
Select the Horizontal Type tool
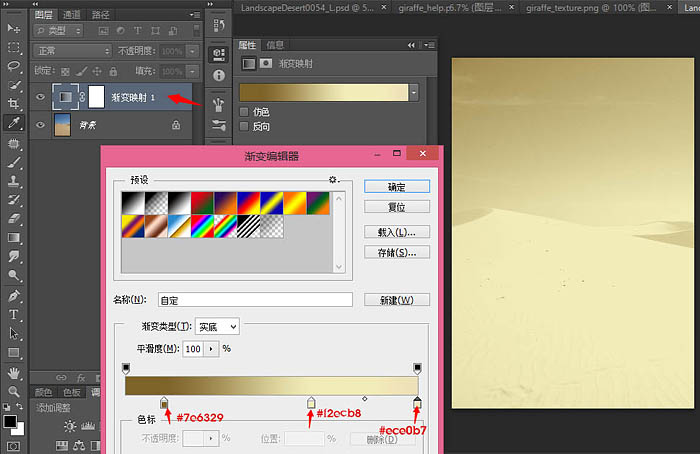[x=14, y=315]
